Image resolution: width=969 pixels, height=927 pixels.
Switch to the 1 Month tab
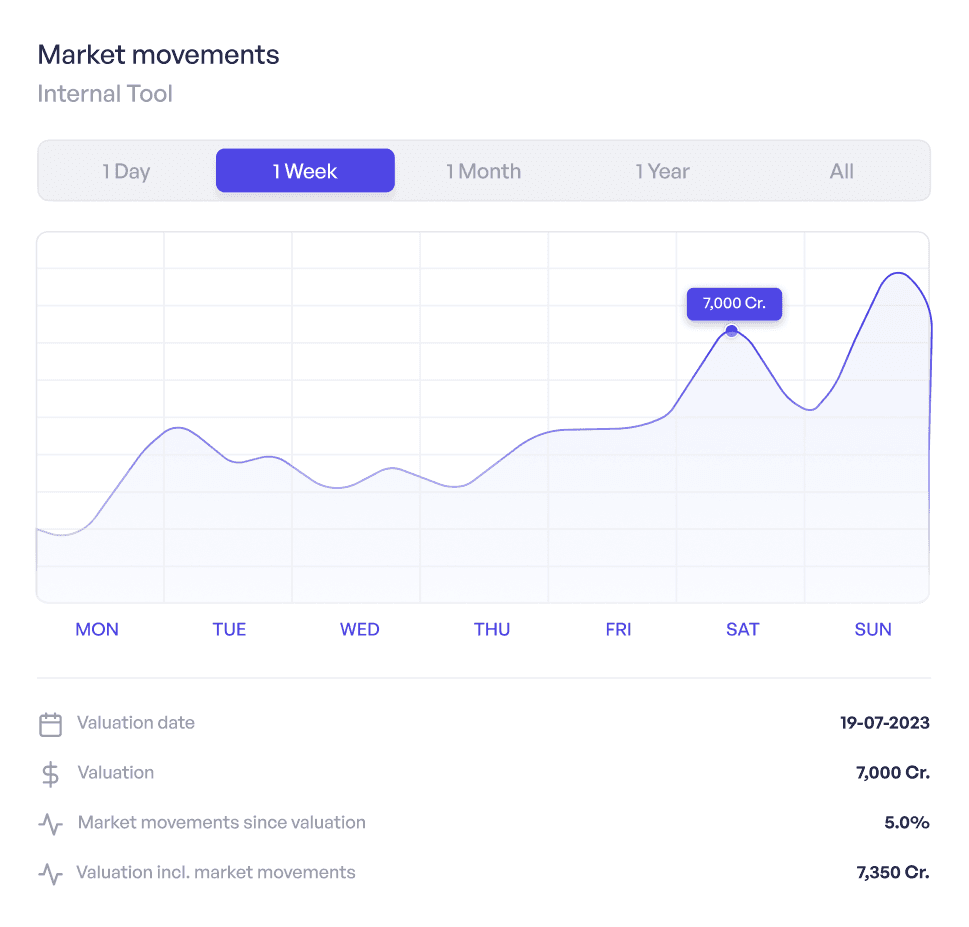click(484, 171)
